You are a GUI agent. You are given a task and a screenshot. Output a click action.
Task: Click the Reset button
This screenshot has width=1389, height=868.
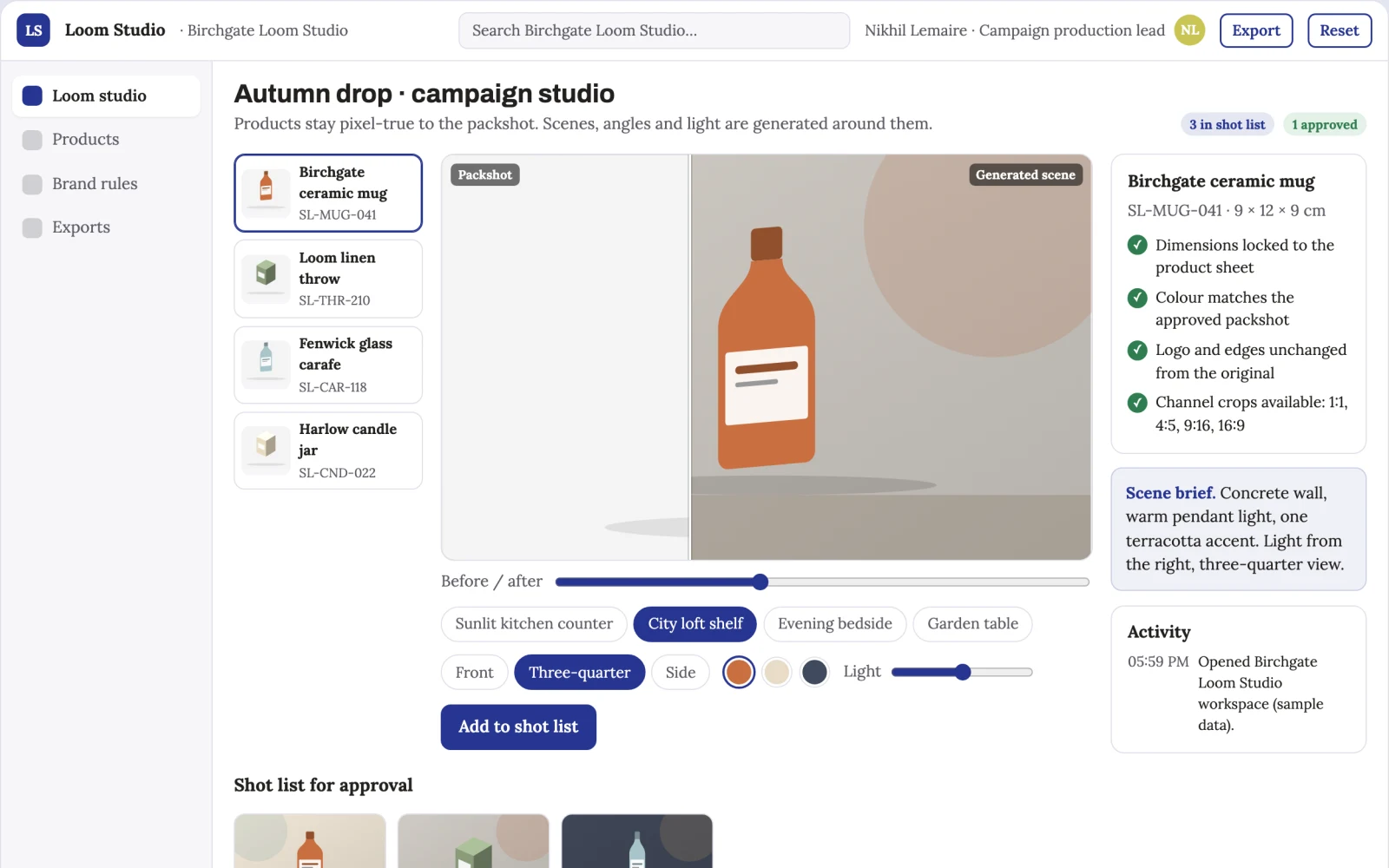pos(1340,30)
